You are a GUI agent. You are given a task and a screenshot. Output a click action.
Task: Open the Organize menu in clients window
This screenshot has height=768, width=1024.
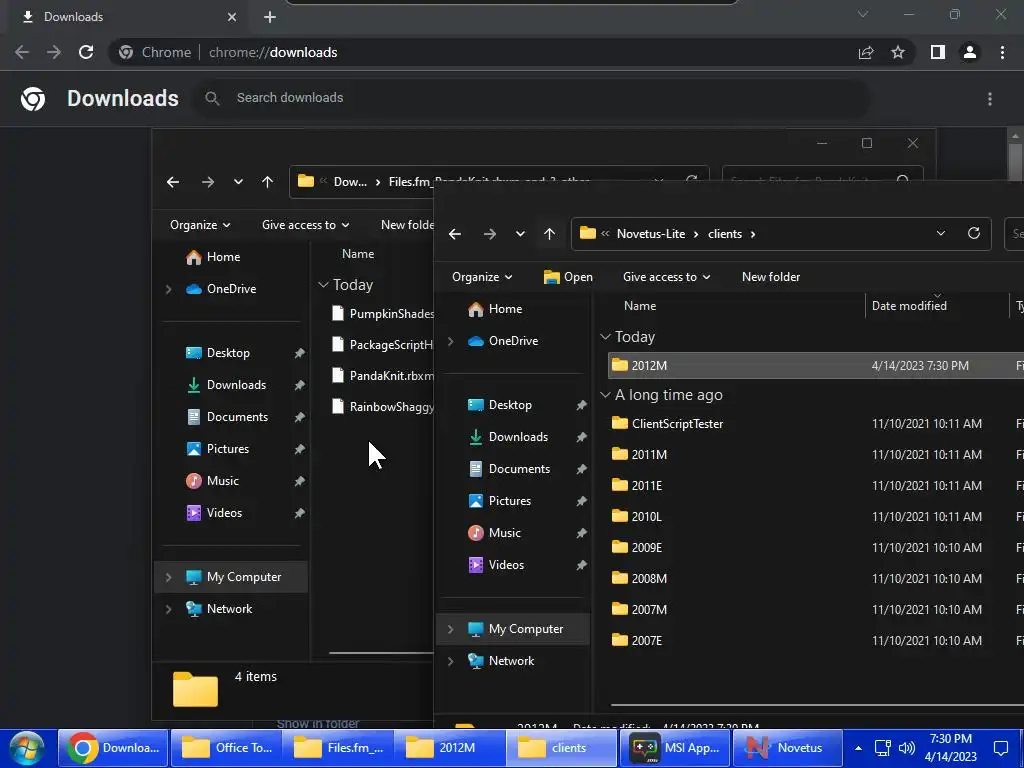(482, 277)
